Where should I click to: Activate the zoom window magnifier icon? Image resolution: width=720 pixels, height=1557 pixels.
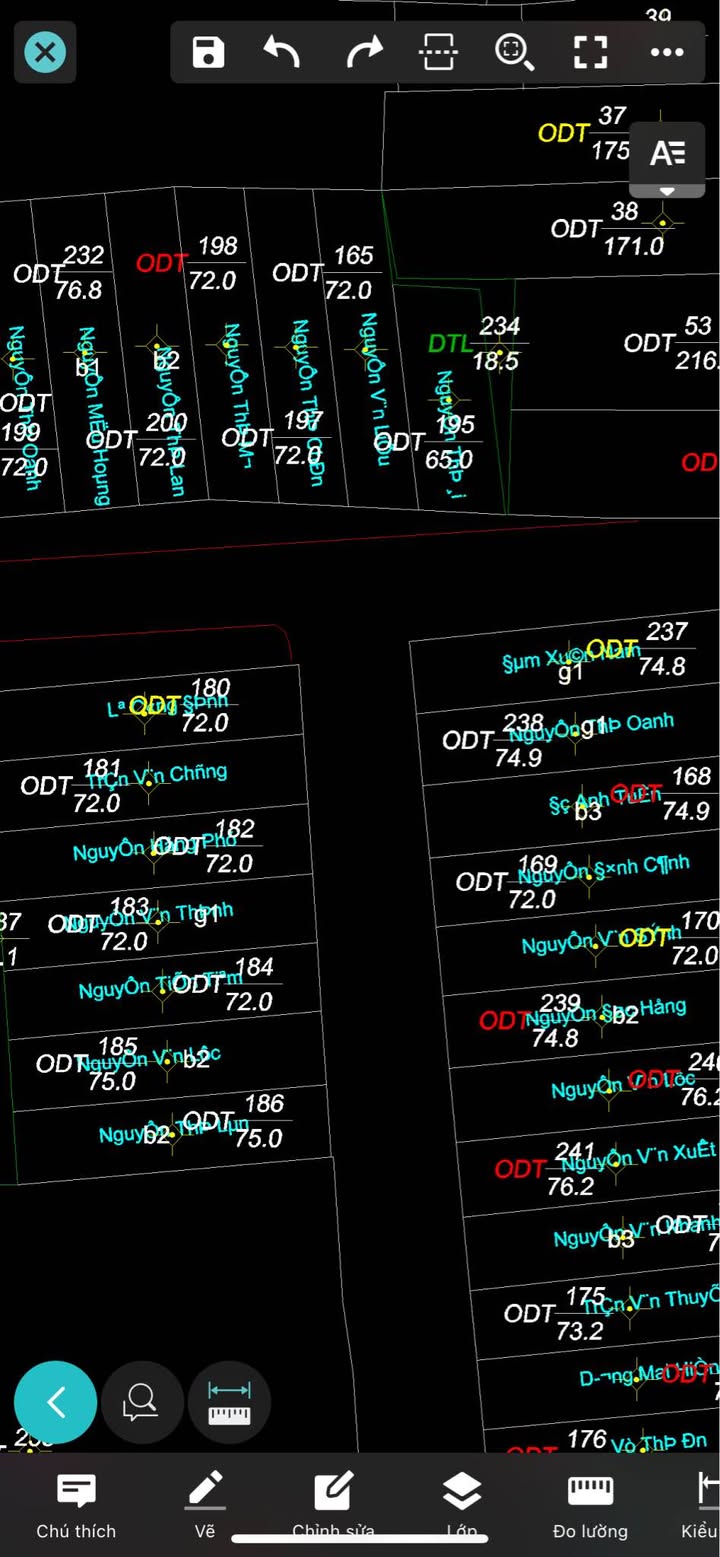click(x=514, y=52)
